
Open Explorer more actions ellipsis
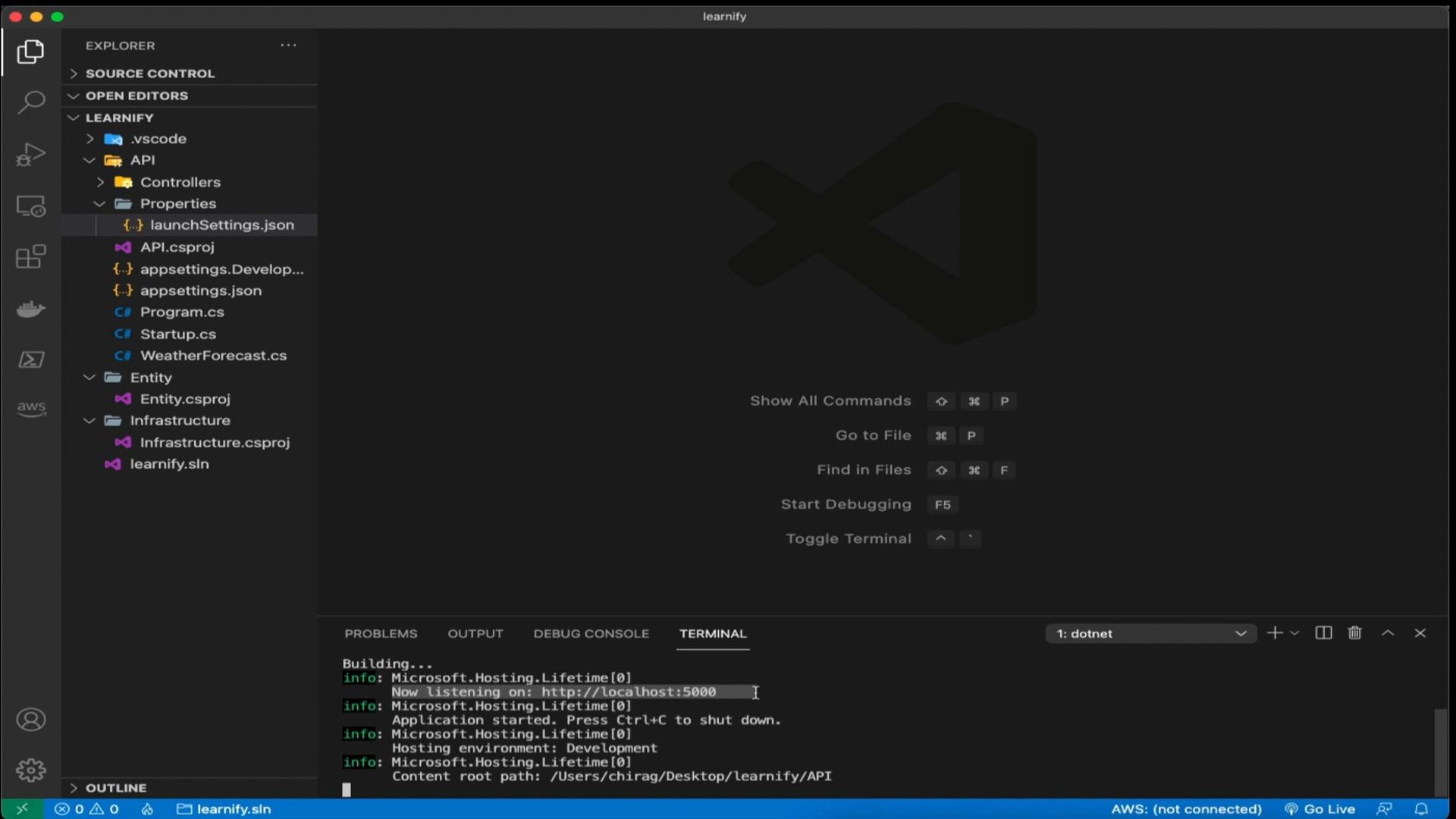click(x=288, y=45)
